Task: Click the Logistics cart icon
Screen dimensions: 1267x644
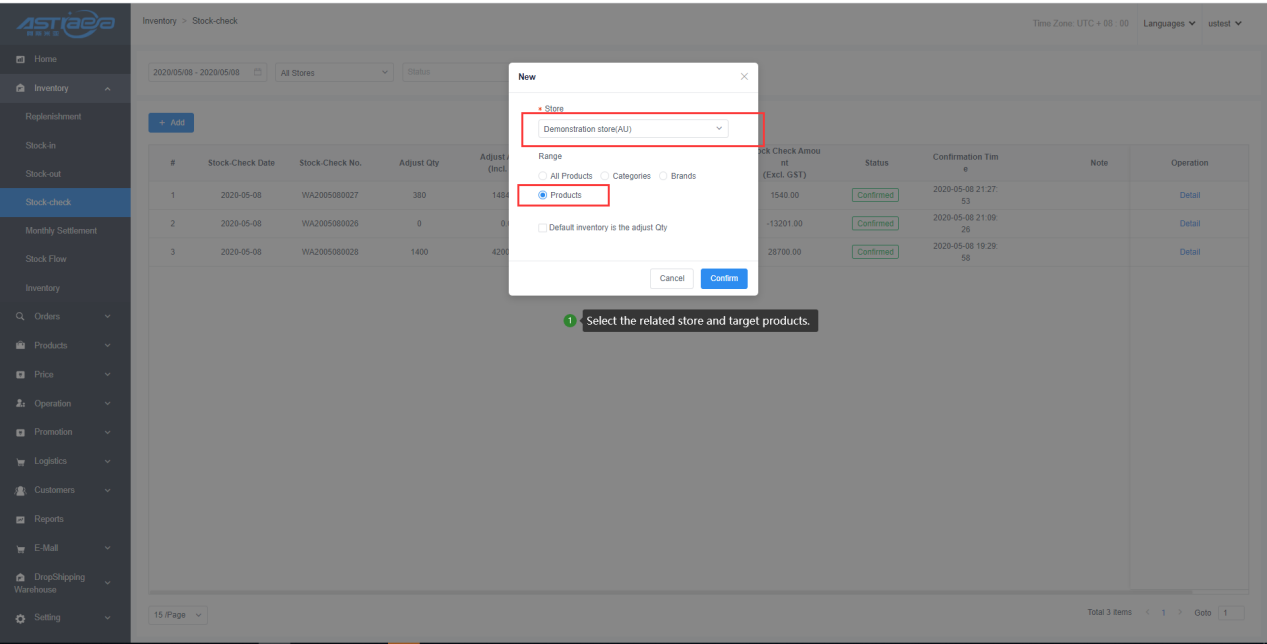Action: [20, 462]
